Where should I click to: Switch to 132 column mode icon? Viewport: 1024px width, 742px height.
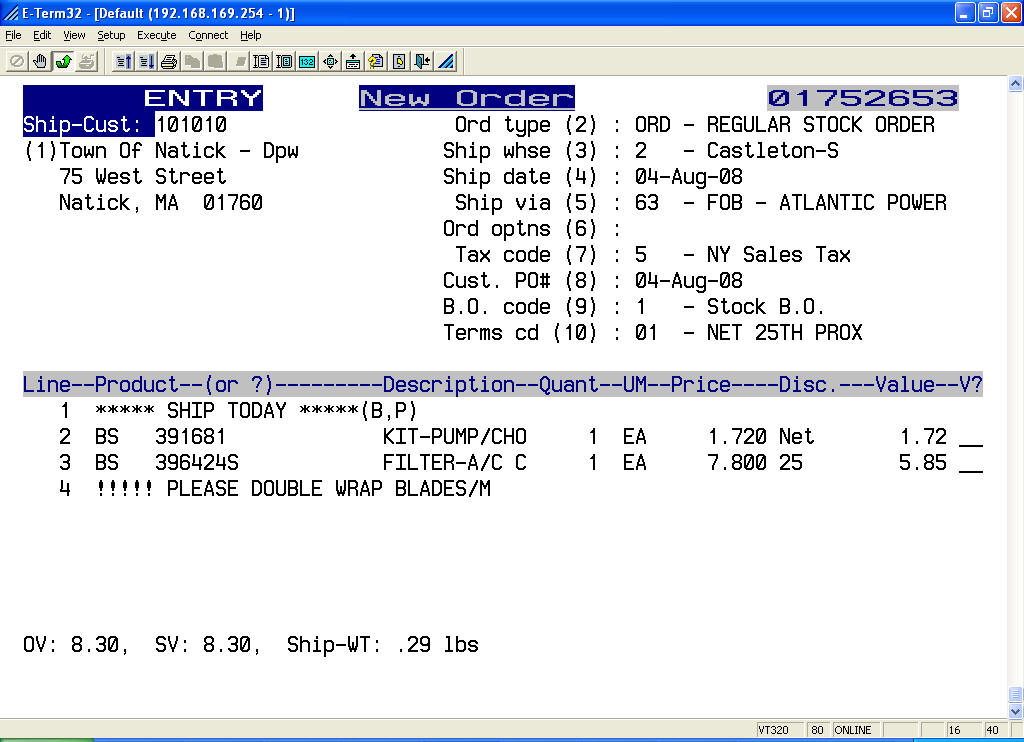tap(307, 61)
